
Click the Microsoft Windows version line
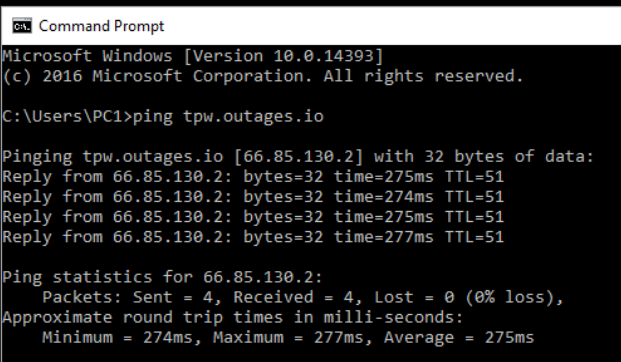(193, 56)
